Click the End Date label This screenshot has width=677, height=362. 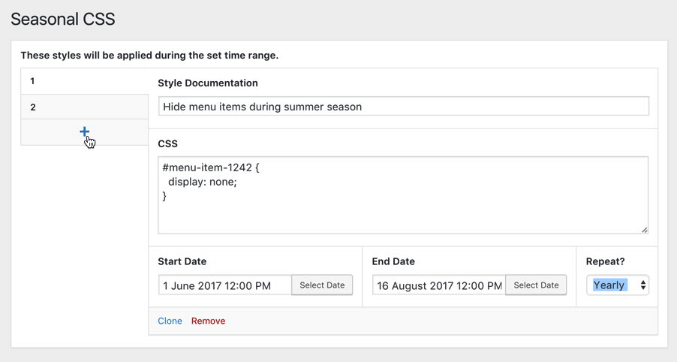[393, 261]
